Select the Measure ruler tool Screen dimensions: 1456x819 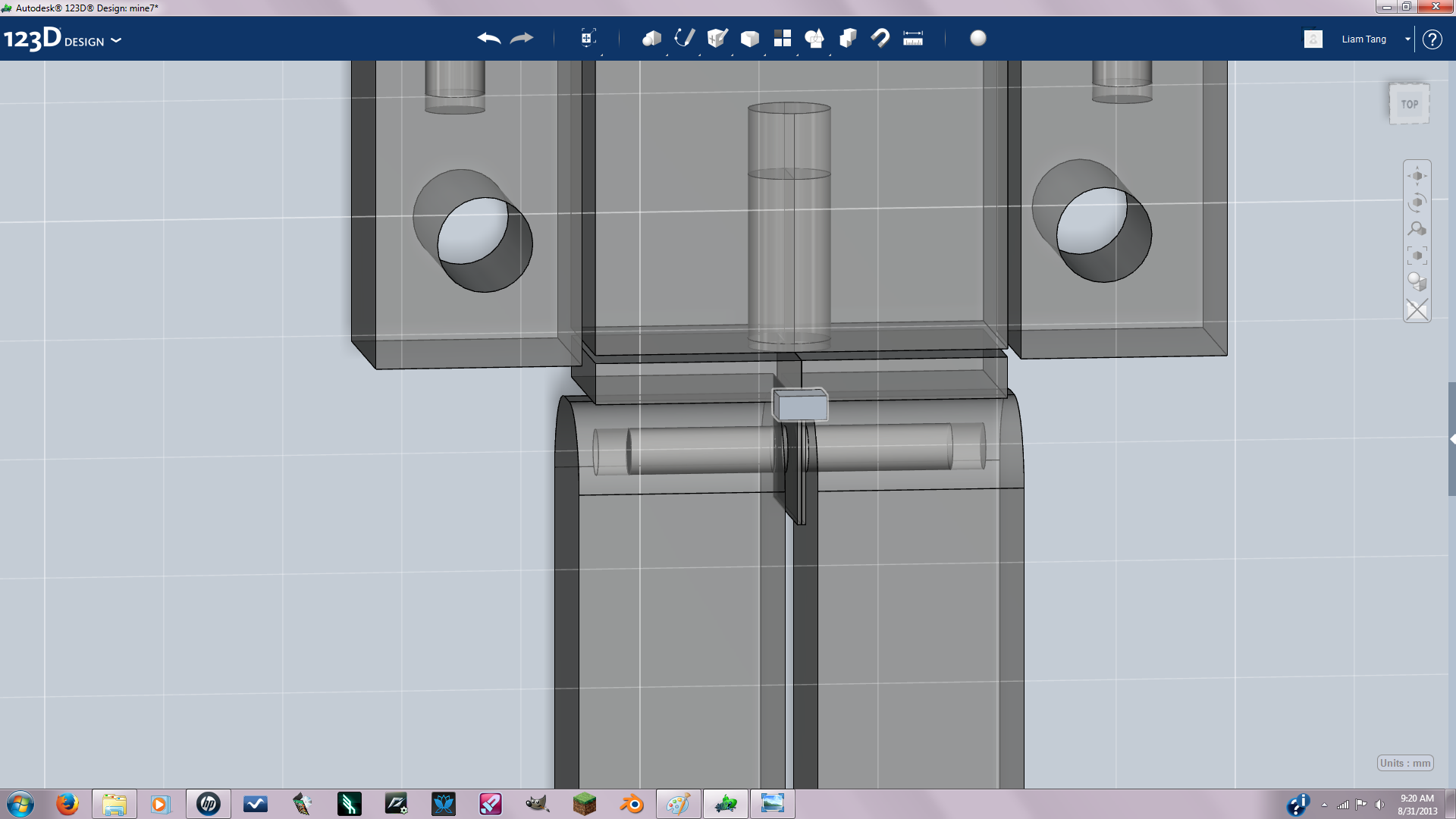coord(913,38)
